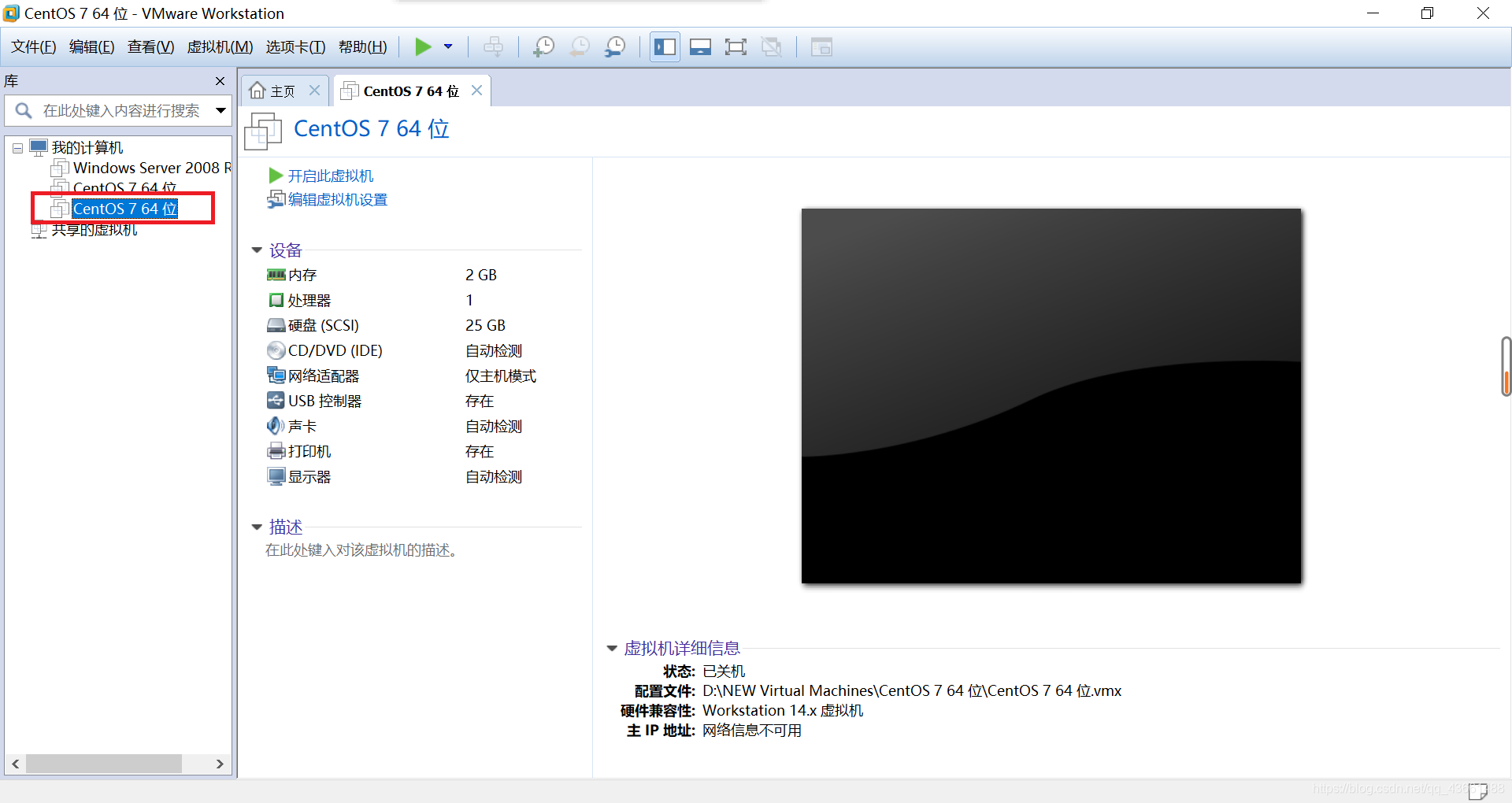Click the library horizontal scrollbar thumb

coord(103,764)
